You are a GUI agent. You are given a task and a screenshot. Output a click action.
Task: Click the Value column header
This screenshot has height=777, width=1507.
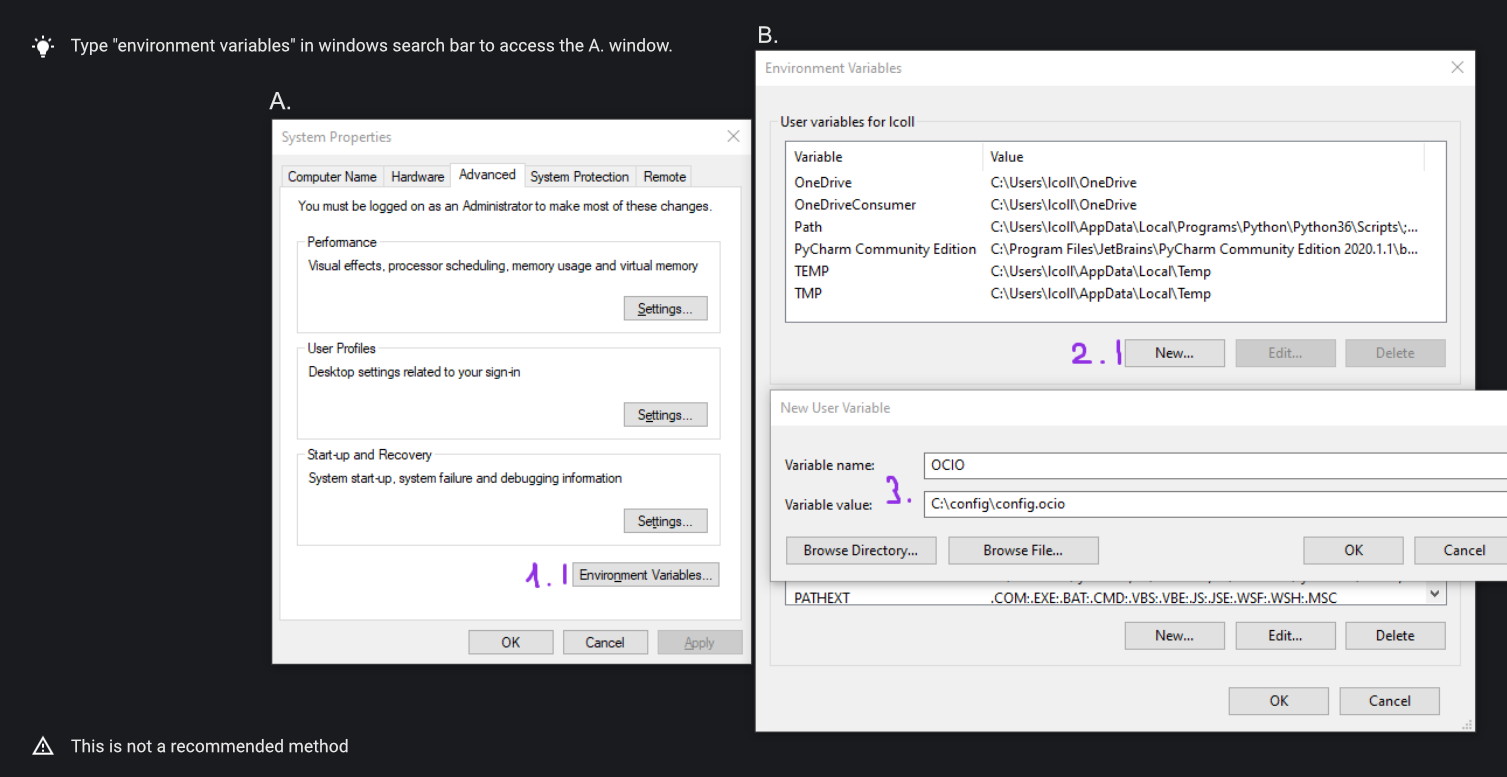pyautogui.click(x=1203, y=156)
